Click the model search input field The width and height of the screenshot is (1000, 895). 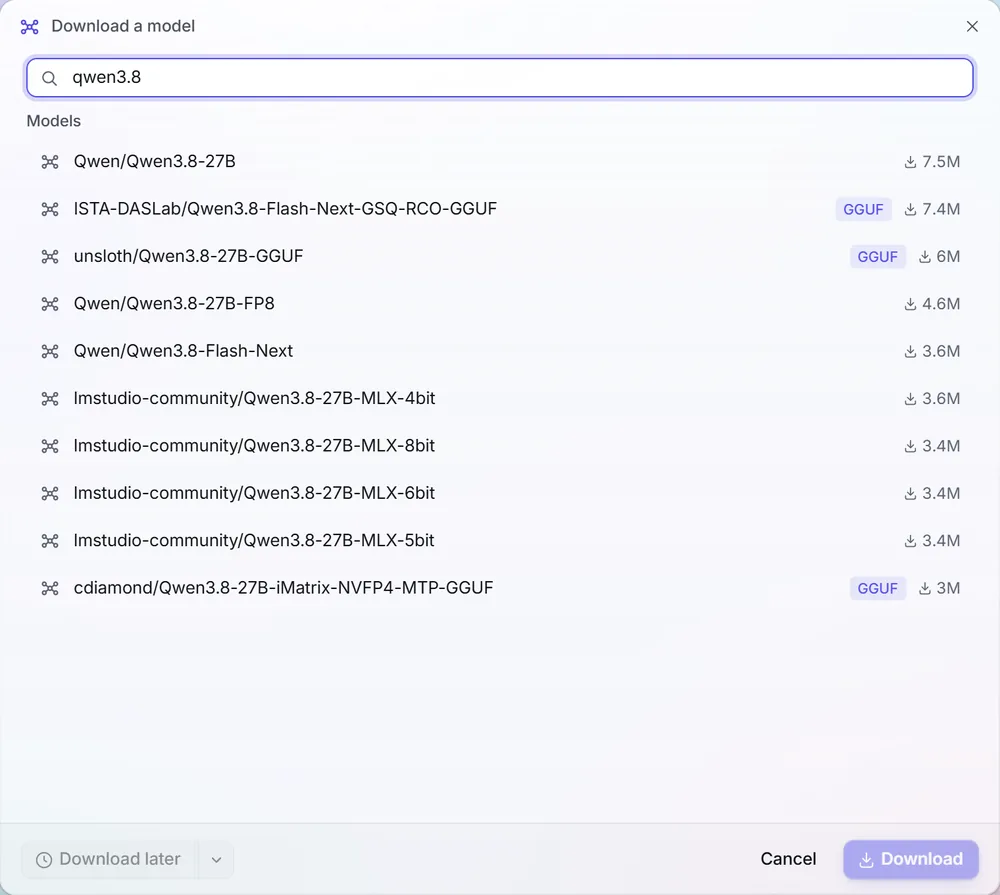(499, 78)
